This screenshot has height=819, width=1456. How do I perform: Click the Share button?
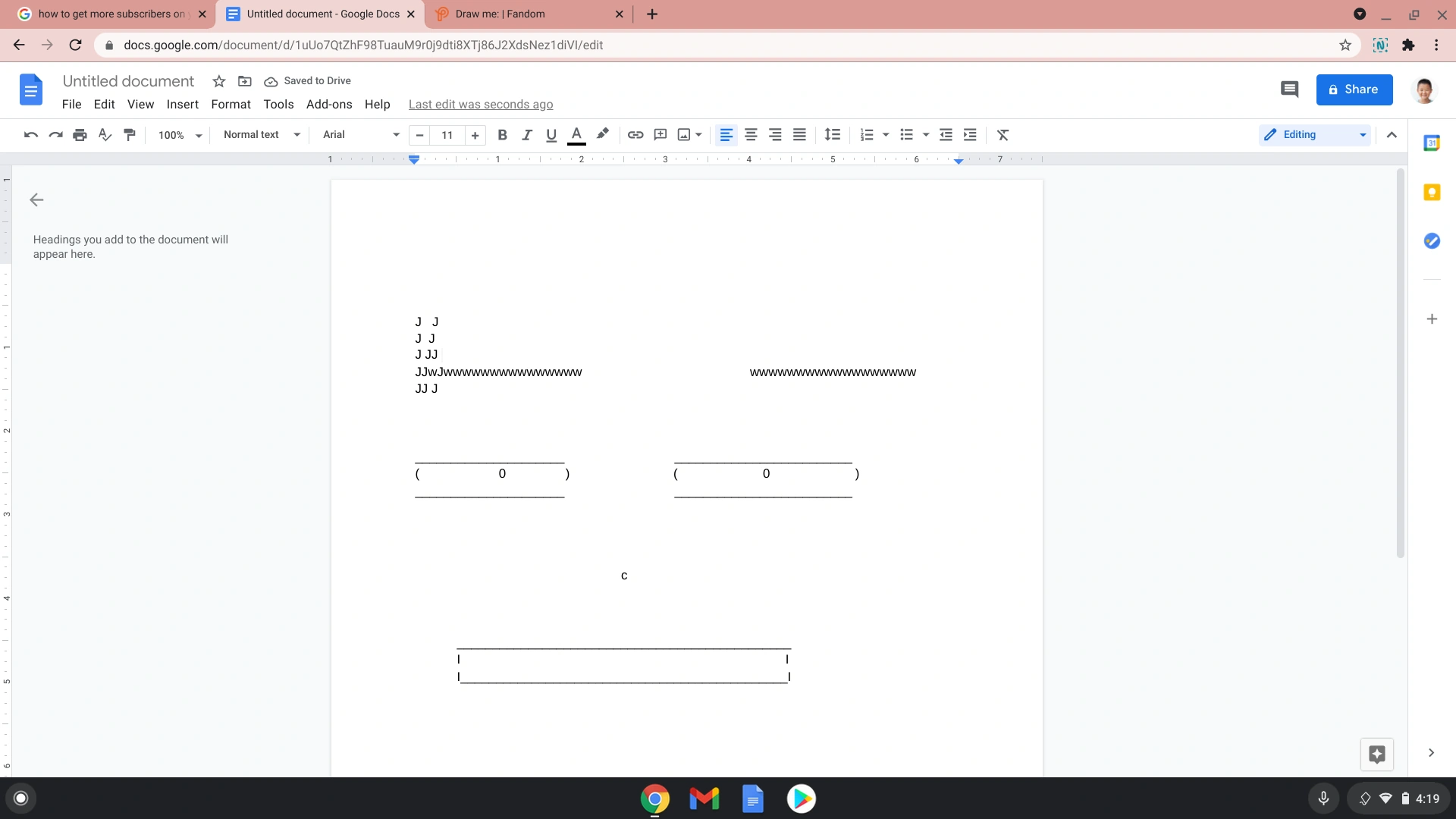click(1354, 89)
